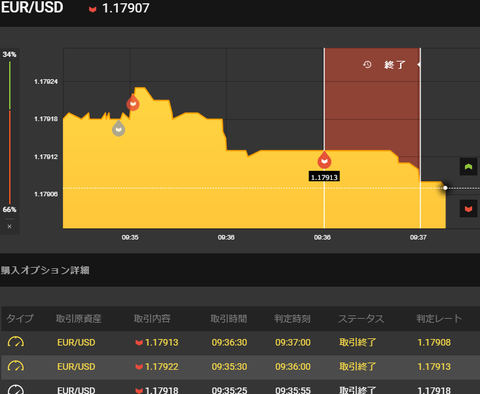This screenshot has width=480, height=394.
Task: Click the speedometer icon in 1.17918 row
Action: [x=16, y=389]
